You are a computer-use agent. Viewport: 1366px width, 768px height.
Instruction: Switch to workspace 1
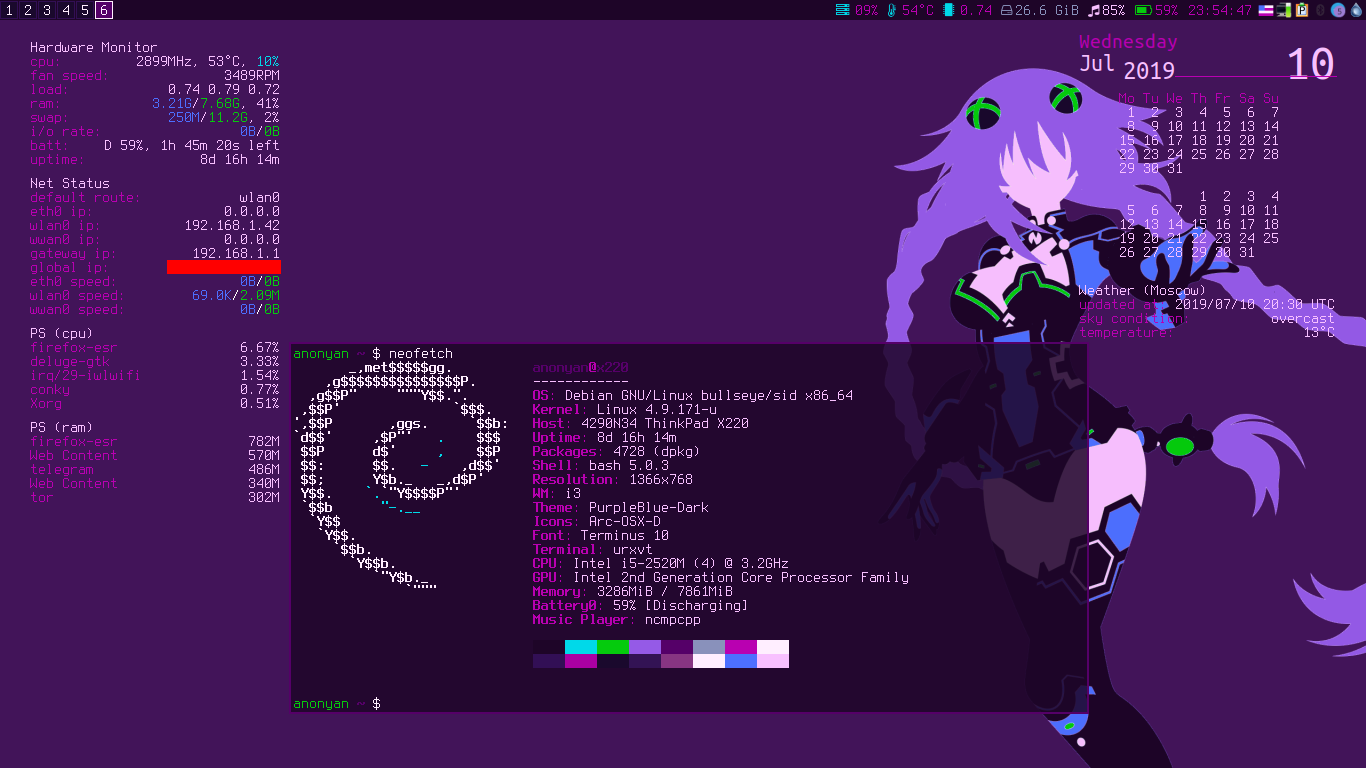[10, 10]
